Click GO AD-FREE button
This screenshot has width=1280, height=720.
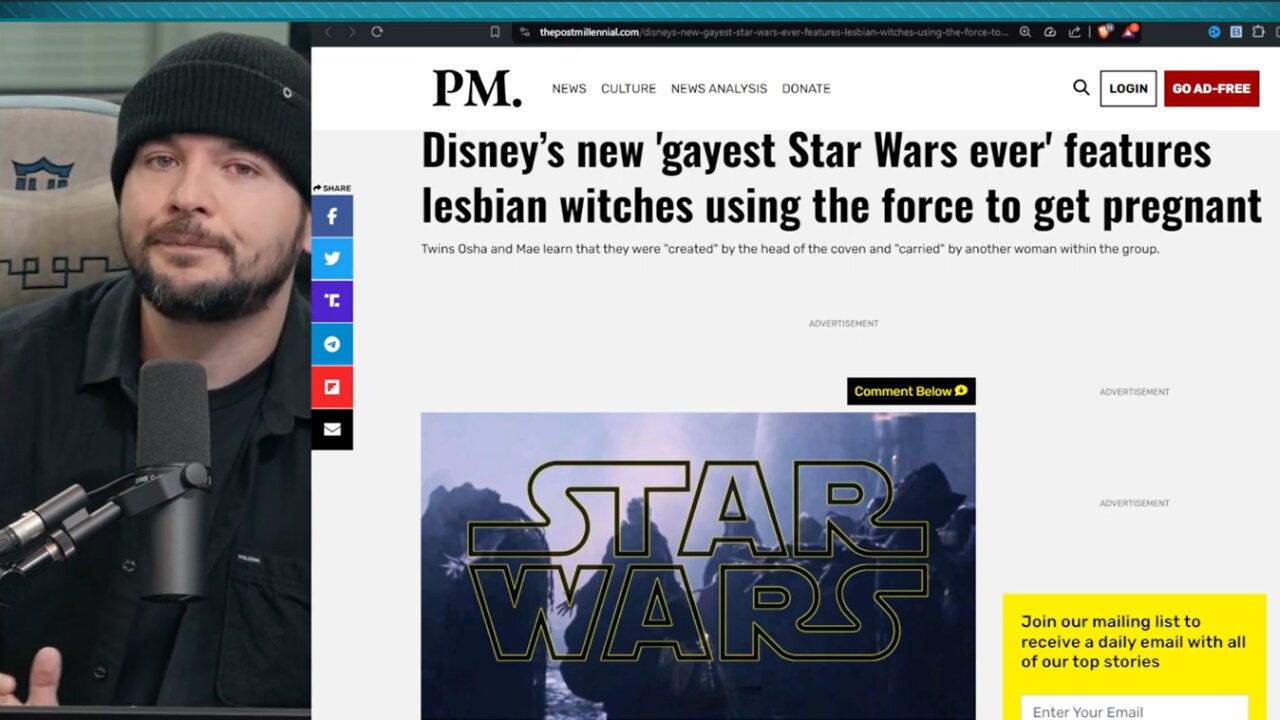pyautogui.click(x=1211, y=88)
